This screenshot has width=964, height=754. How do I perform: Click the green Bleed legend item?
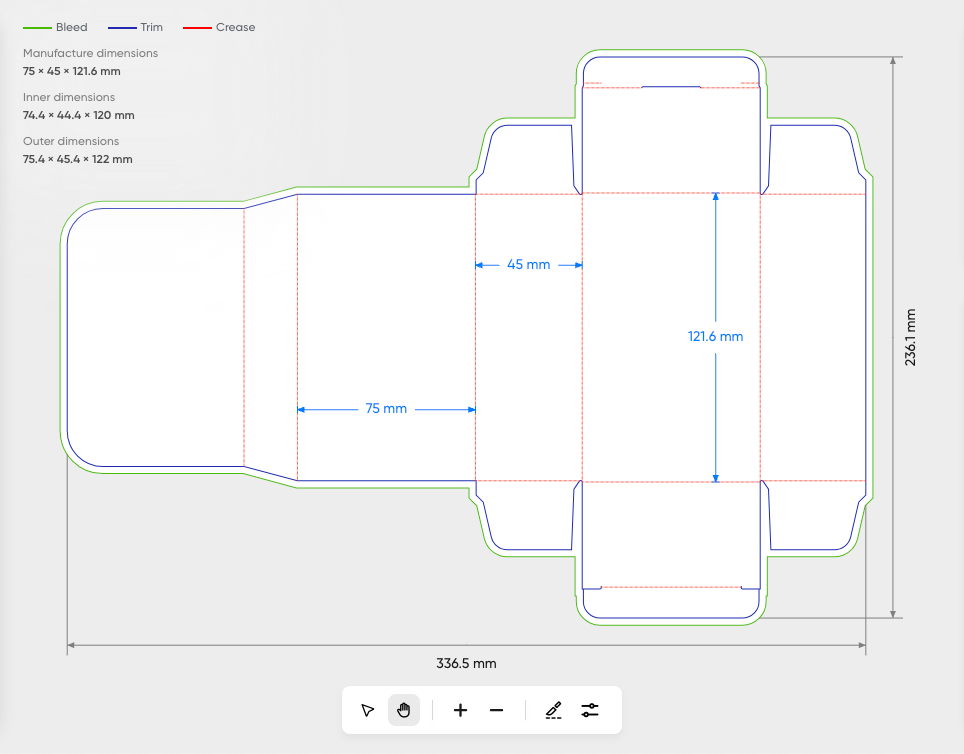(x=56, y=27)
